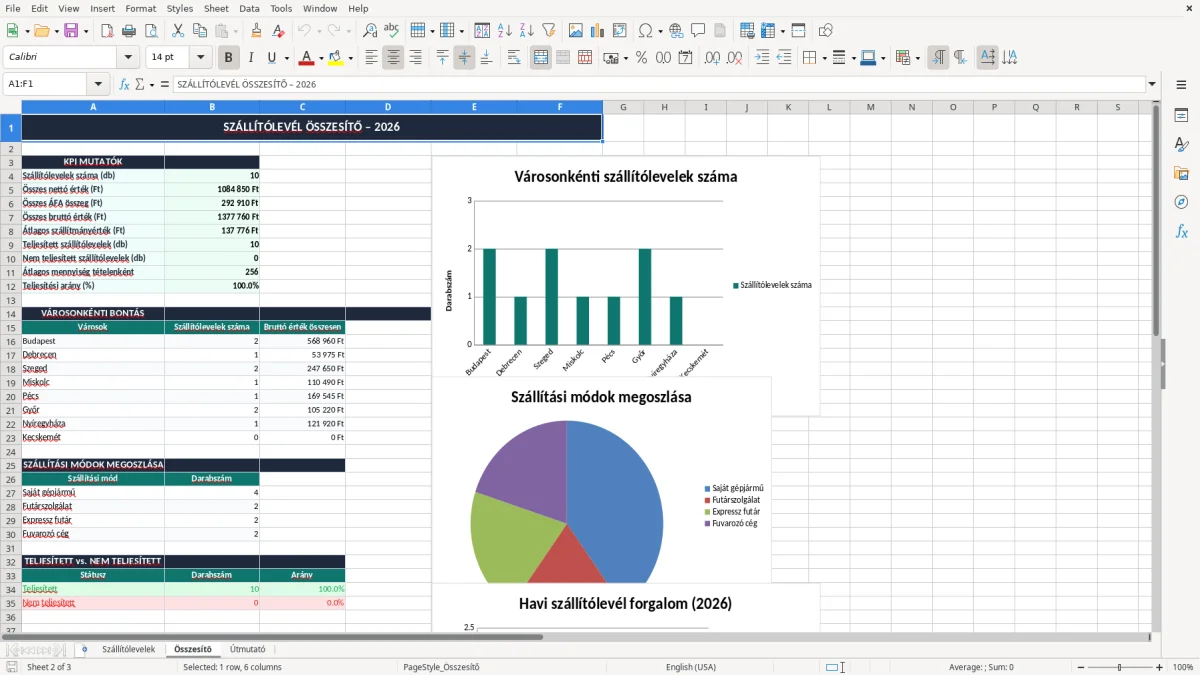Screen dimensions: 1200x675
Task: Apply the red Font Color swatch
Action: tap(306, 58)
